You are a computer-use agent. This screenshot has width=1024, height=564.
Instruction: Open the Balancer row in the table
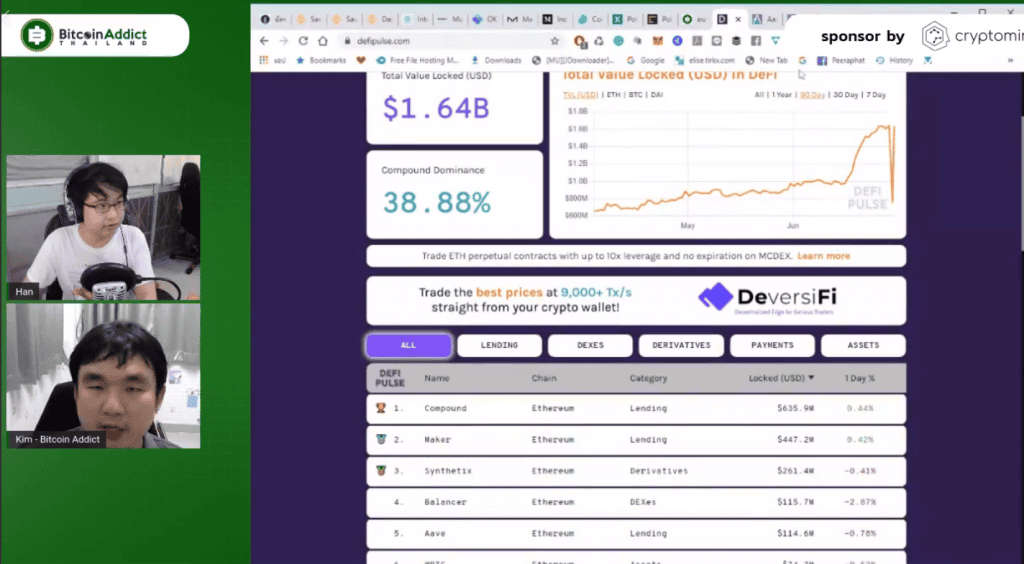(636, 502)
